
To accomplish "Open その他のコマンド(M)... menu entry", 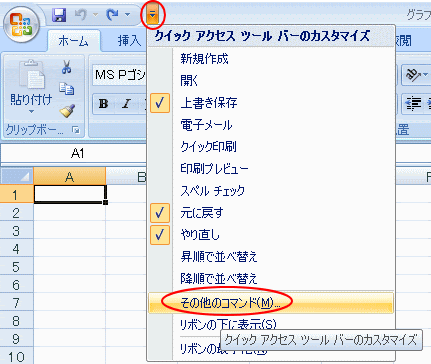I will pyautogui.click(x=271, y=303).
